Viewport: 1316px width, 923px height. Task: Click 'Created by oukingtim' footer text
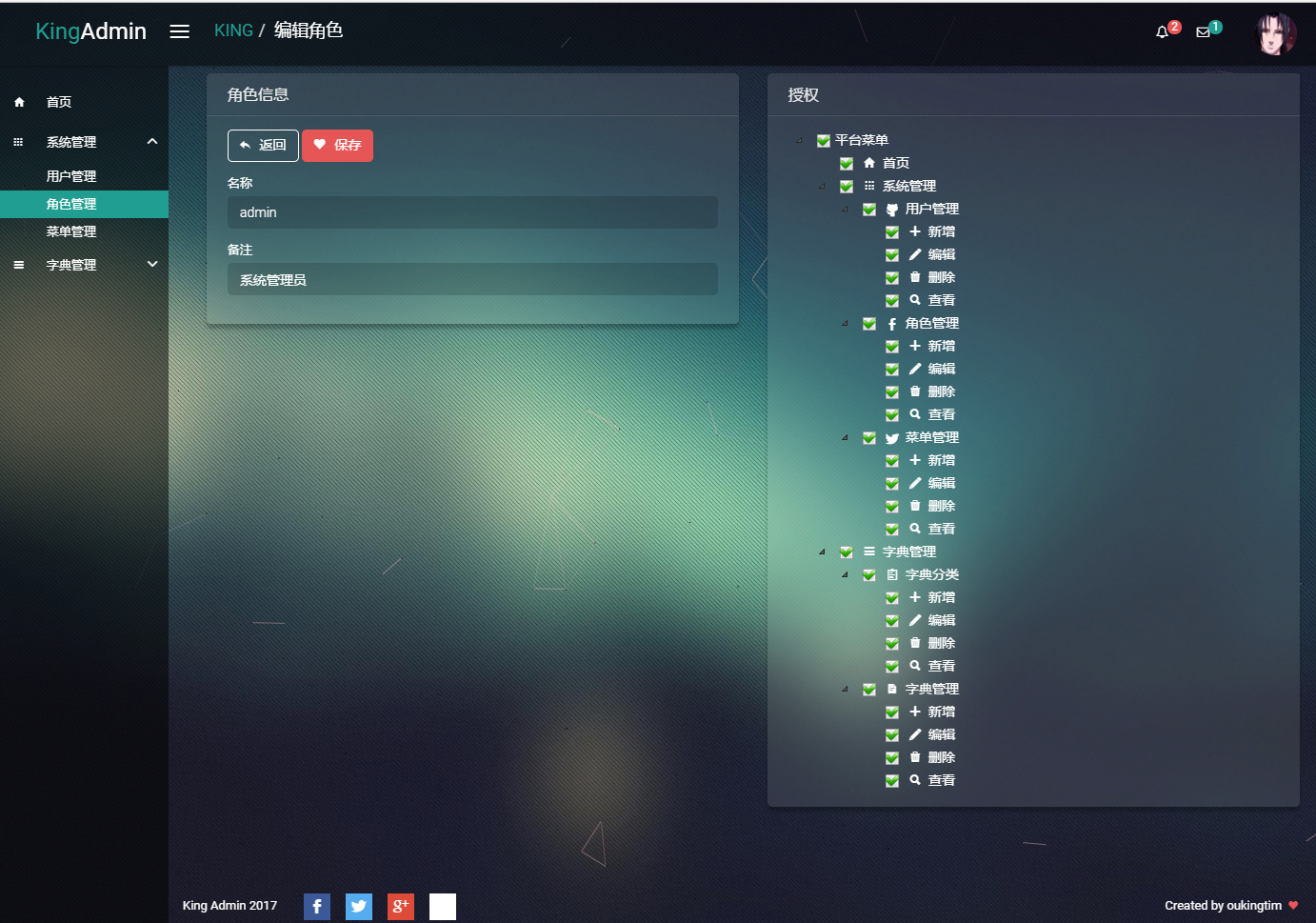click(1223, 906)
